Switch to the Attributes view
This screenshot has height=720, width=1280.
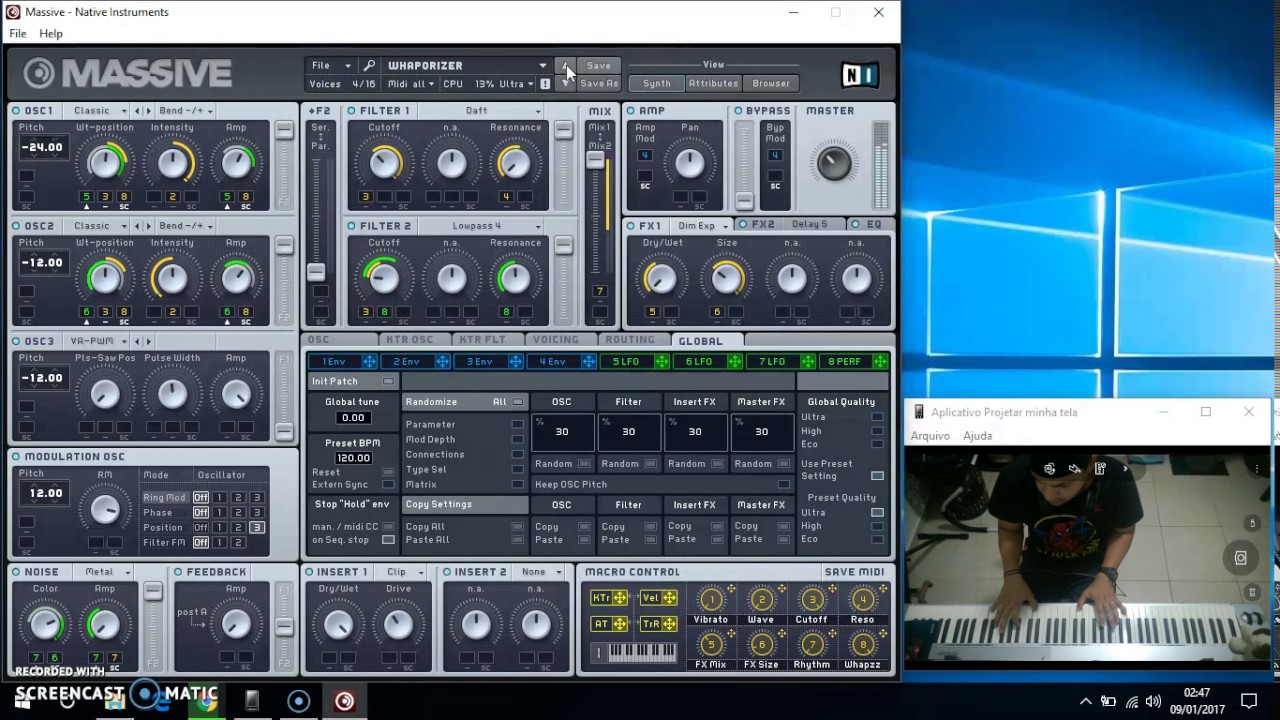(x=713, y=84)
